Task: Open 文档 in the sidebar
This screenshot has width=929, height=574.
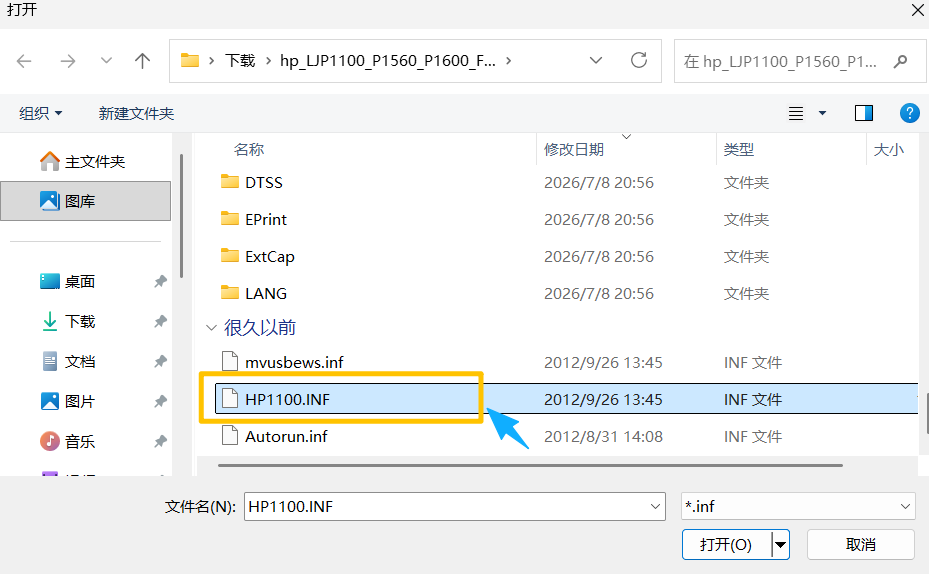Action: coord(80,361)
